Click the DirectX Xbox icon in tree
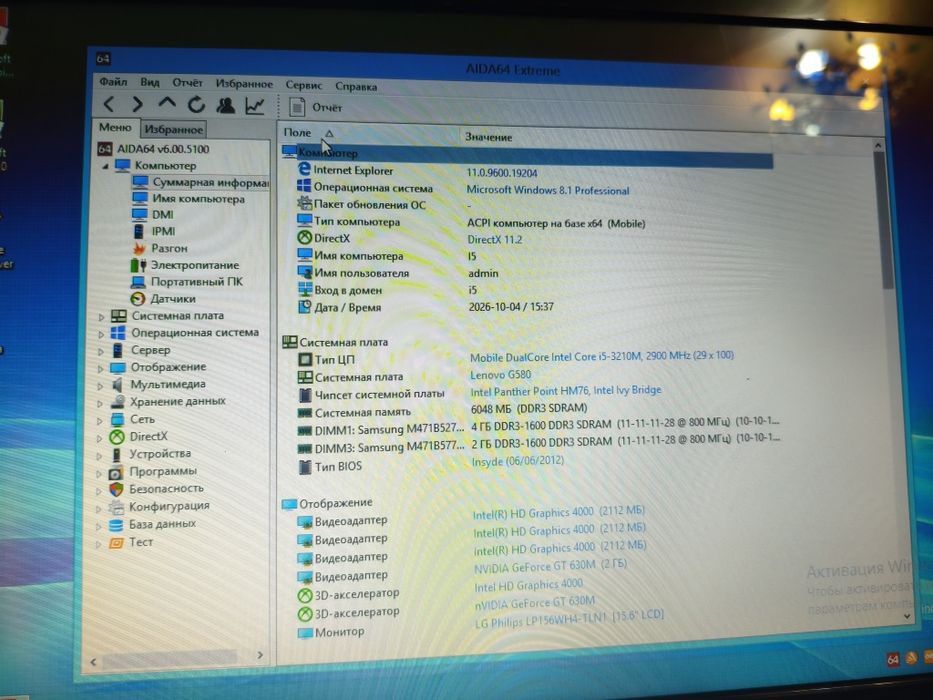This screenshot has height=700, width=933. tap(117, 437)
